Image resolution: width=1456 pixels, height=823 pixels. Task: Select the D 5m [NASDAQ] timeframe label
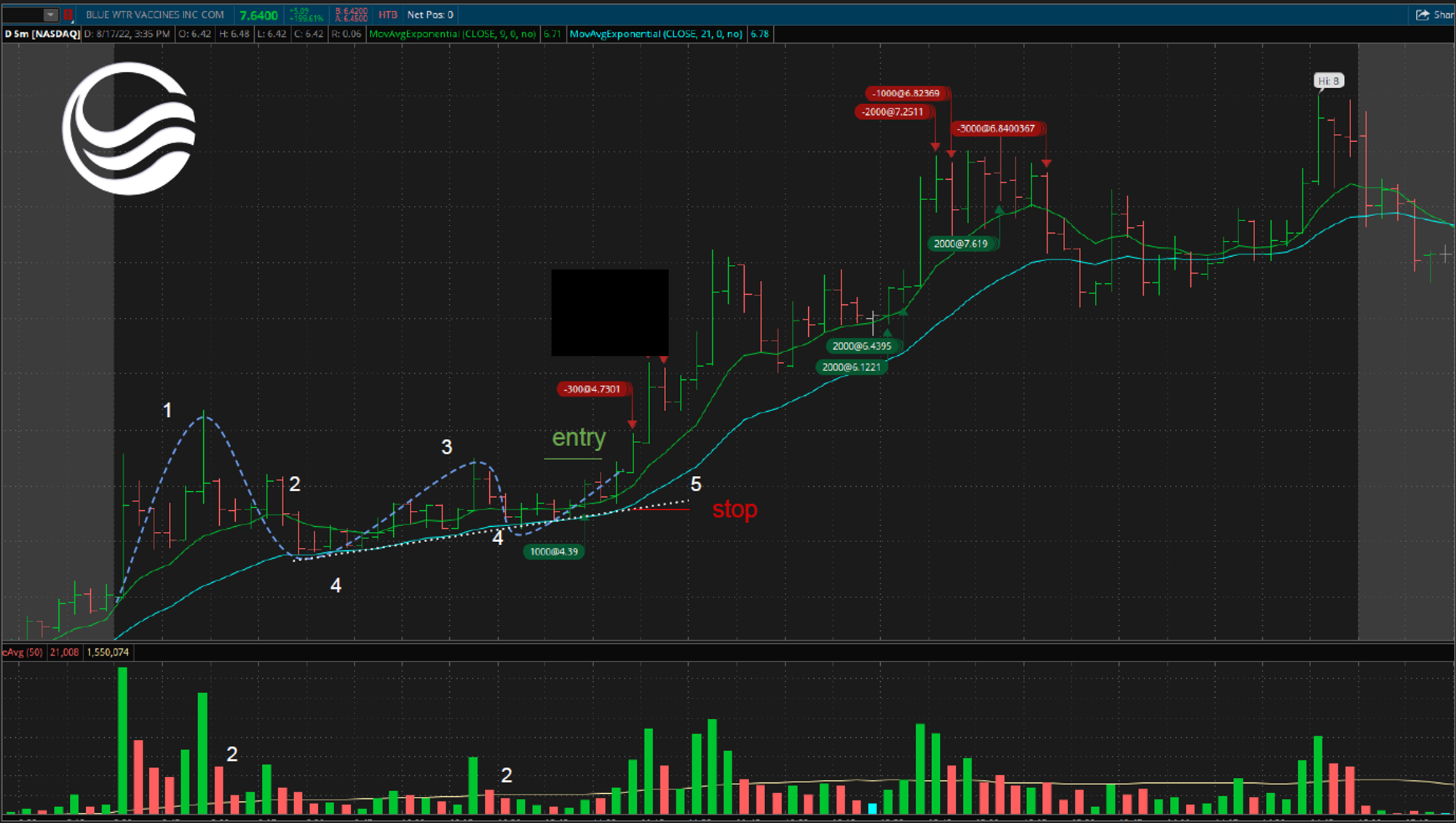tap(41, 34)
